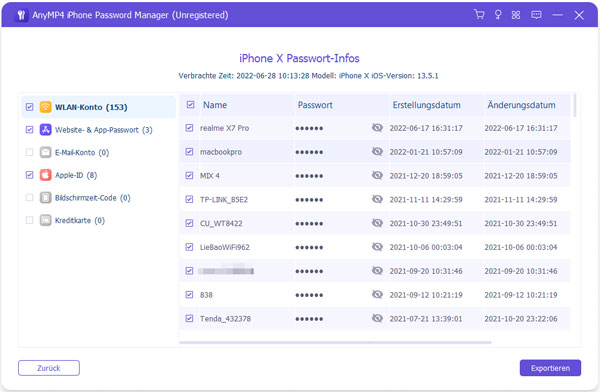Screen dimensions: 600x392
Task: Check the Bildschirmzeit-Code checkbox
Action: coord(29,198)
